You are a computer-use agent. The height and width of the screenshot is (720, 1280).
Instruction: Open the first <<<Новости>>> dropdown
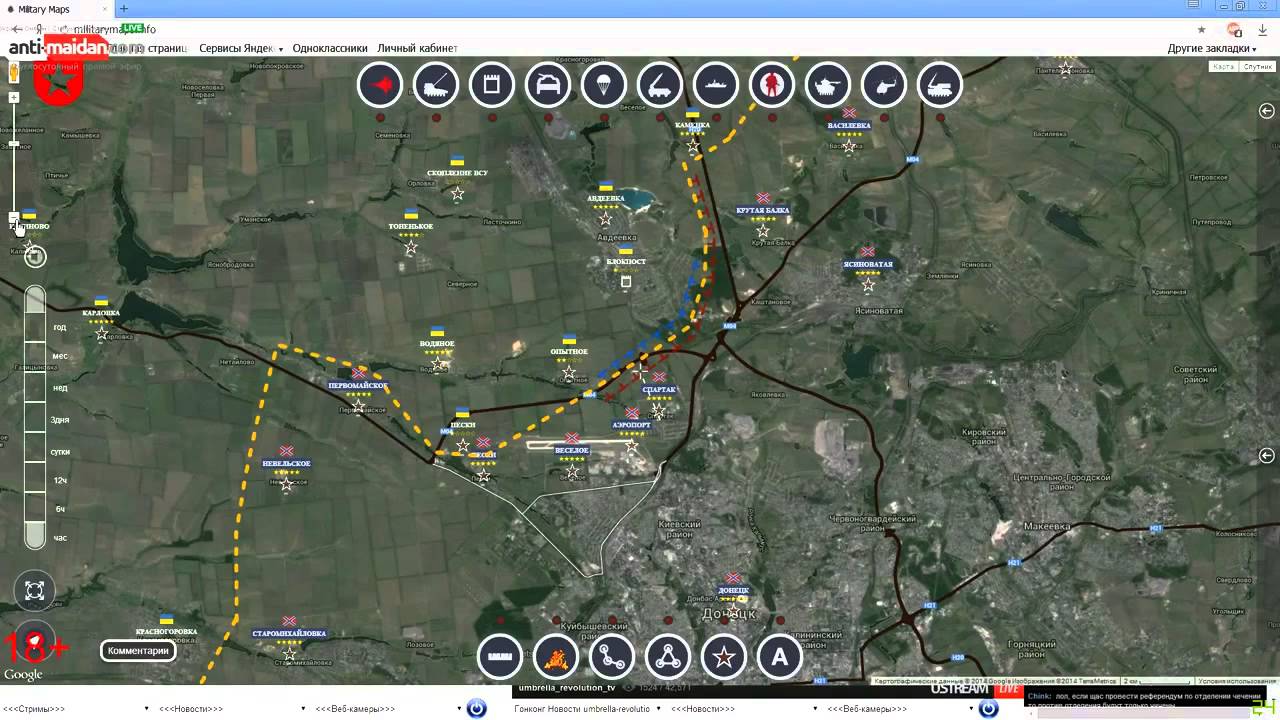click(x=233, y=709)
